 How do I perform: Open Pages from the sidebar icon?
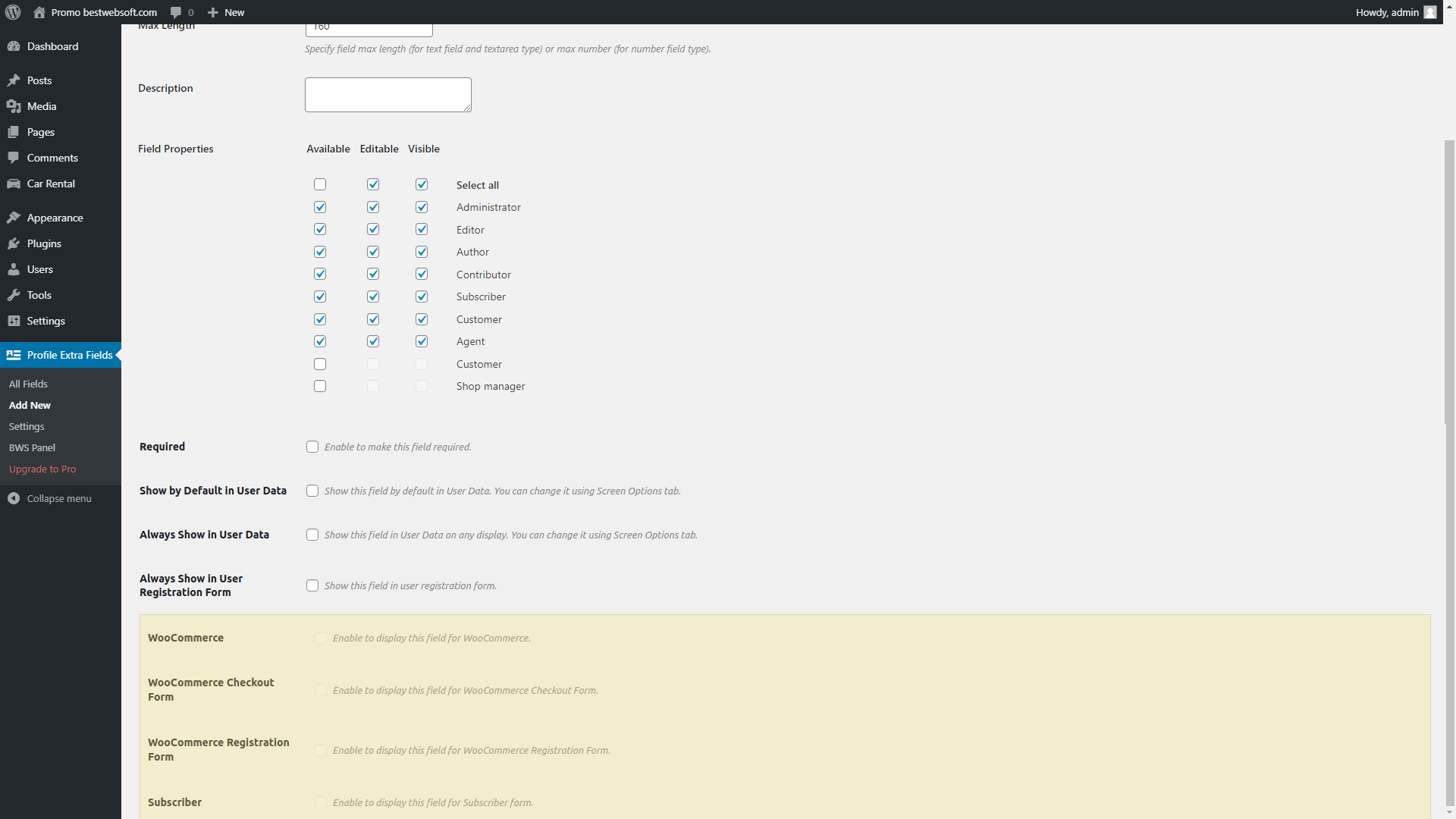click(x=14, y=132)
